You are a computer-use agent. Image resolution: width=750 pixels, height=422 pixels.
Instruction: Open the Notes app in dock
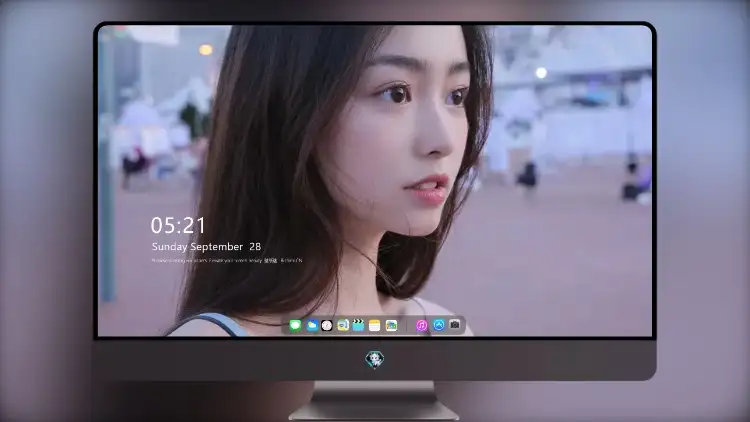coord(375,325)
